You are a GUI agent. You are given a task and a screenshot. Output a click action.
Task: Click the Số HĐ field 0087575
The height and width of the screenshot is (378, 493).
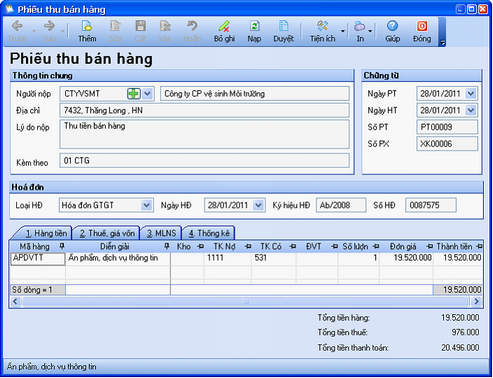pos(430,205)
